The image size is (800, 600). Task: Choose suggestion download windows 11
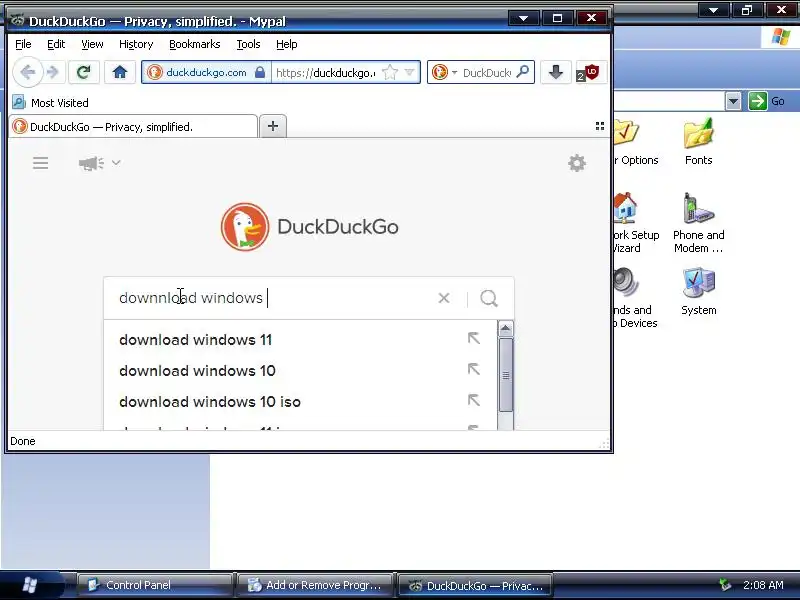coord(195,340)
